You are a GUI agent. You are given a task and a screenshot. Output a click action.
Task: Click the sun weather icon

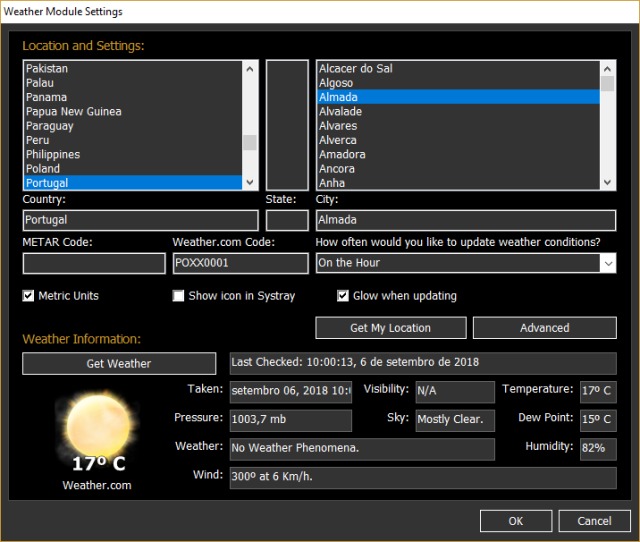pyautogui.click(x=97, y=422)
